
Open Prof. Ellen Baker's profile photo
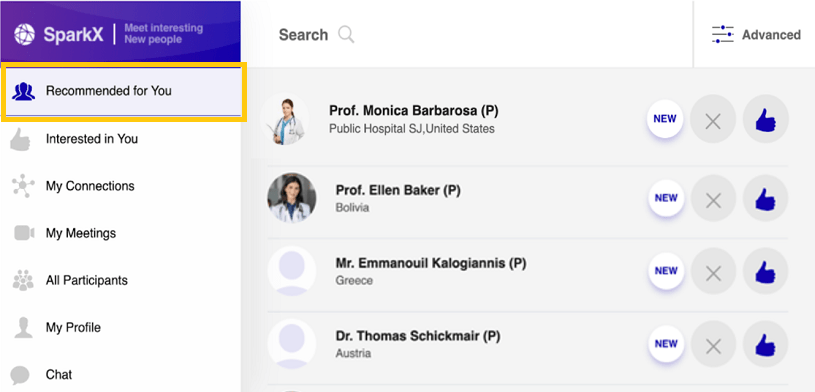pyautogui.click(x=292, y=198)
